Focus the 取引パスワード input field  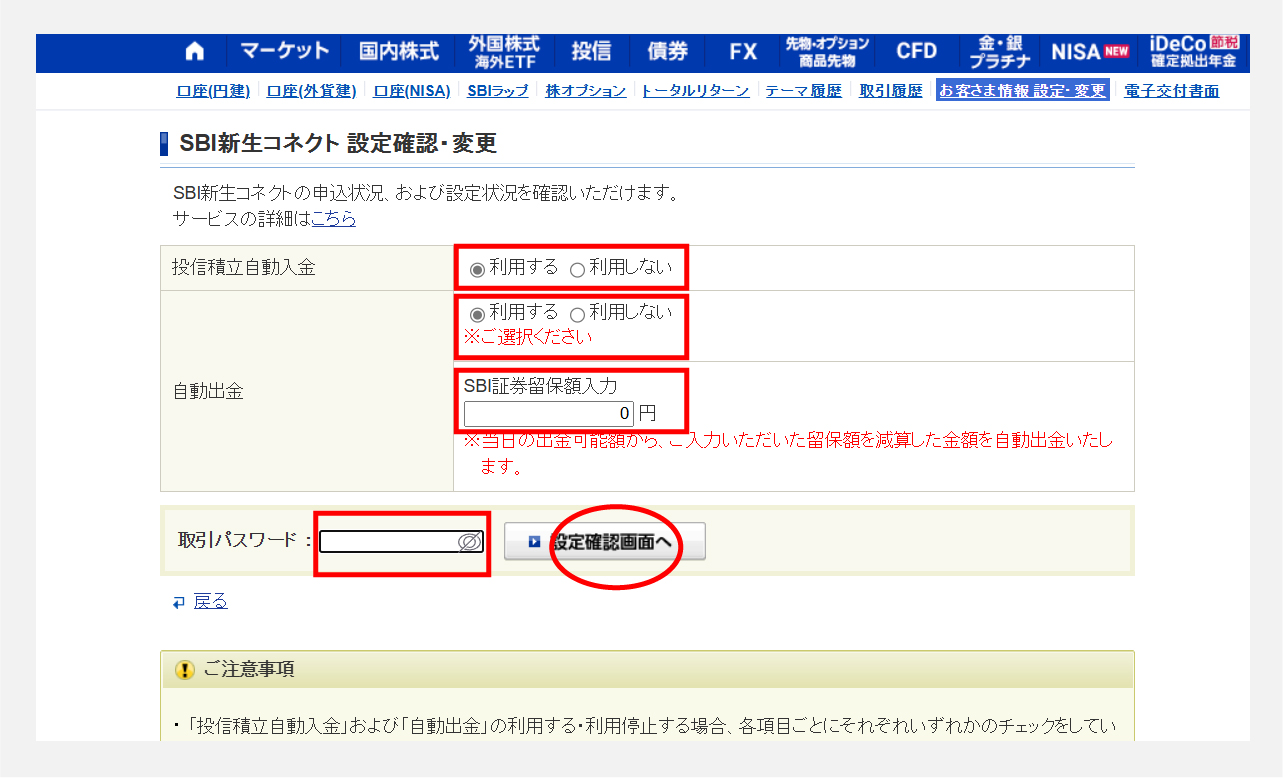[401, 541]
